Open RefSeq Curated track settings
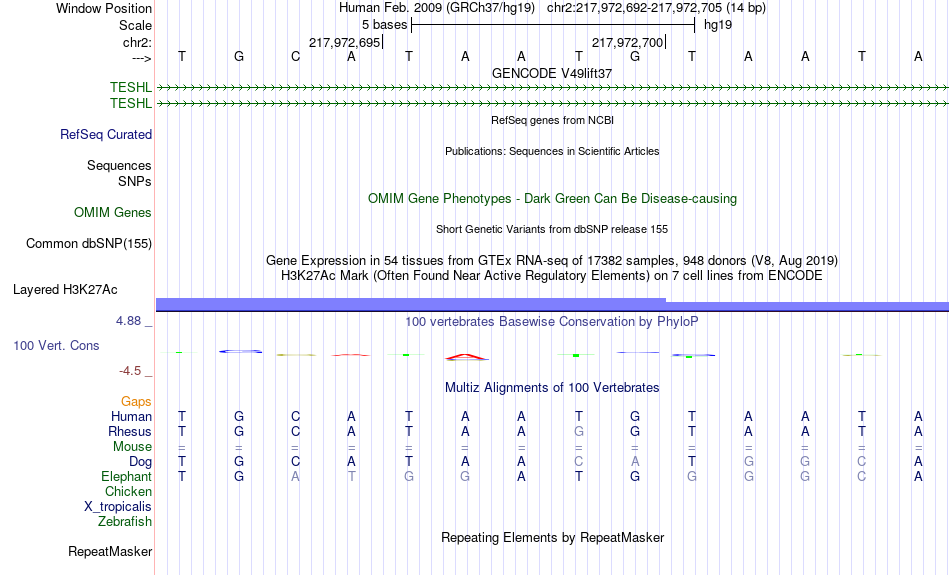950x575 pixels. (105, 135)
